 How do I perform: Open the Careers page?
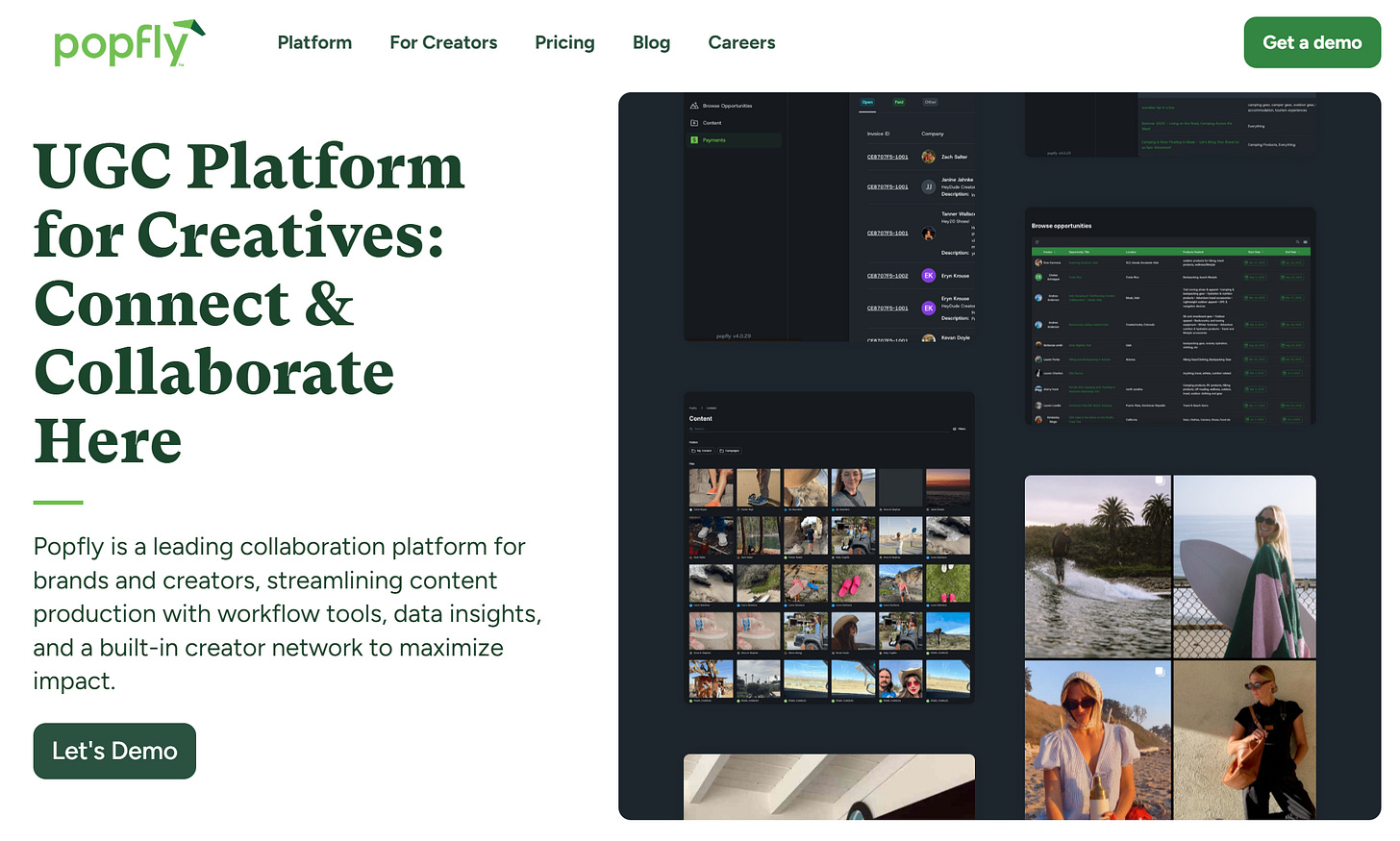coord(741,42)
